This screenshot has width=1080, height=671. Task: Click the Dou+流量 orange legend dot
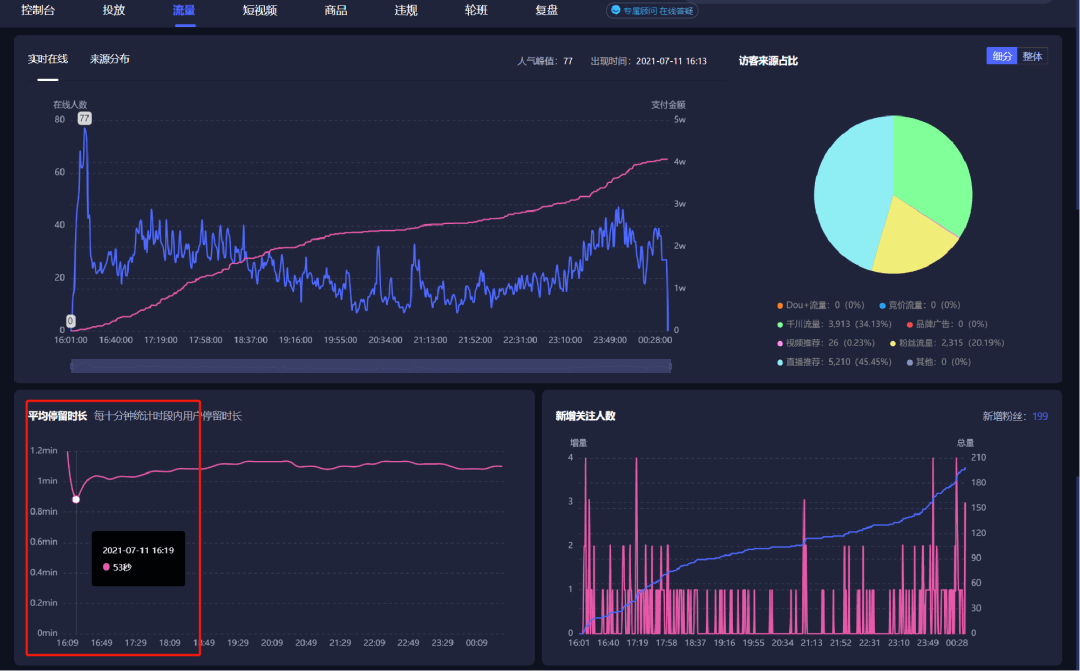point(780,305)
